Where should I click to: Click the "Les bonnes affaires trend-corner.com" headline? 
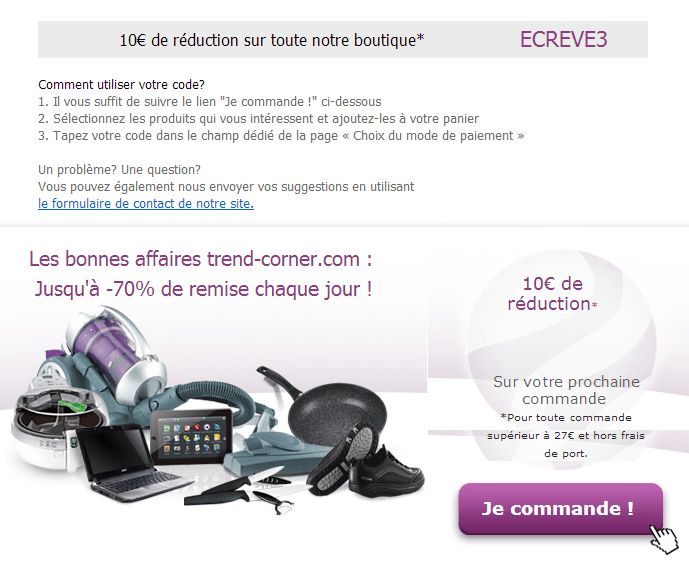pyautogui.click(x=200, y=259)
